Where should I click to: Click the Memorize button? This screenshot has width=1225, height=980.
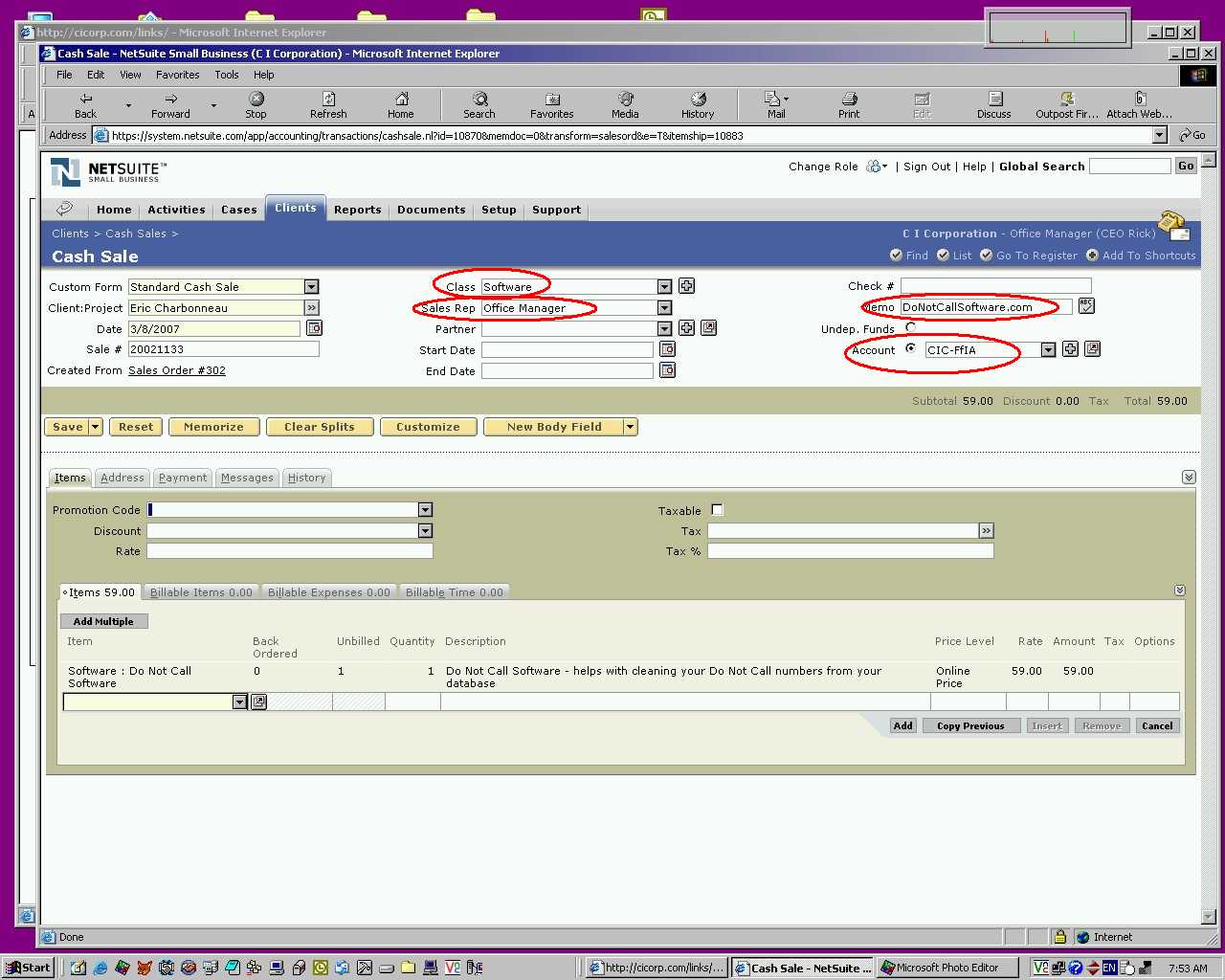213,427
